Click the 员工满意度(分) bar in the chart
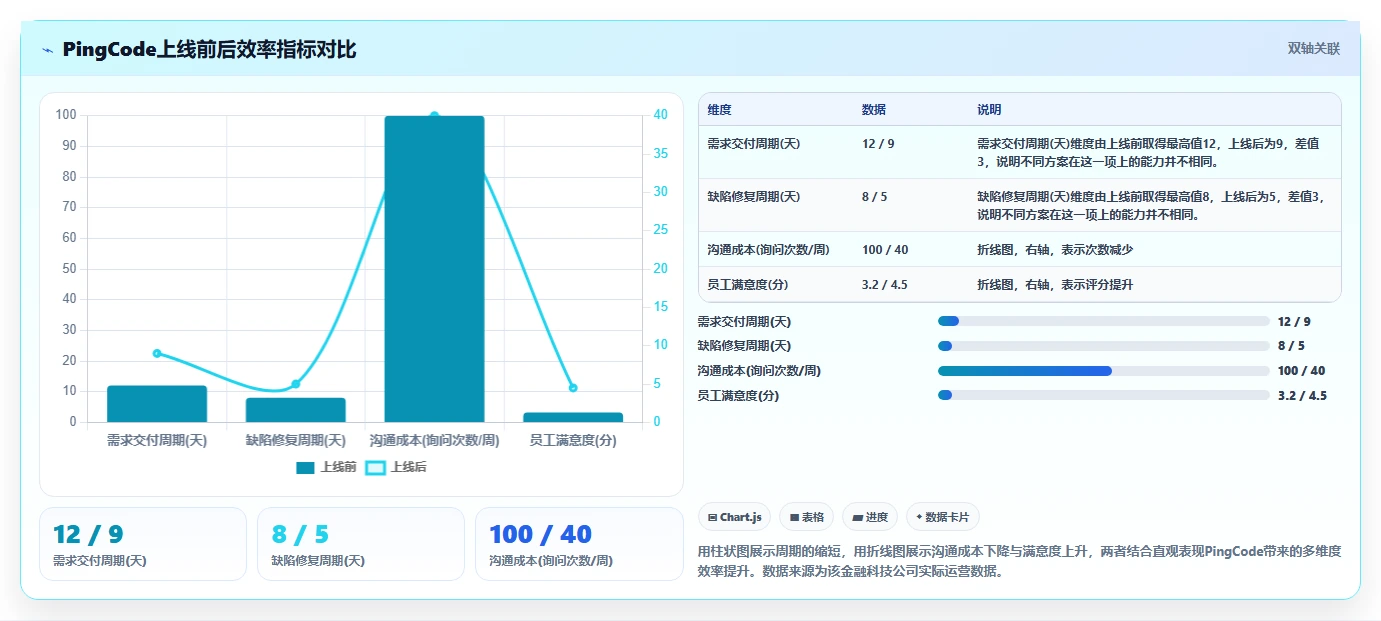 click(573, 417)
